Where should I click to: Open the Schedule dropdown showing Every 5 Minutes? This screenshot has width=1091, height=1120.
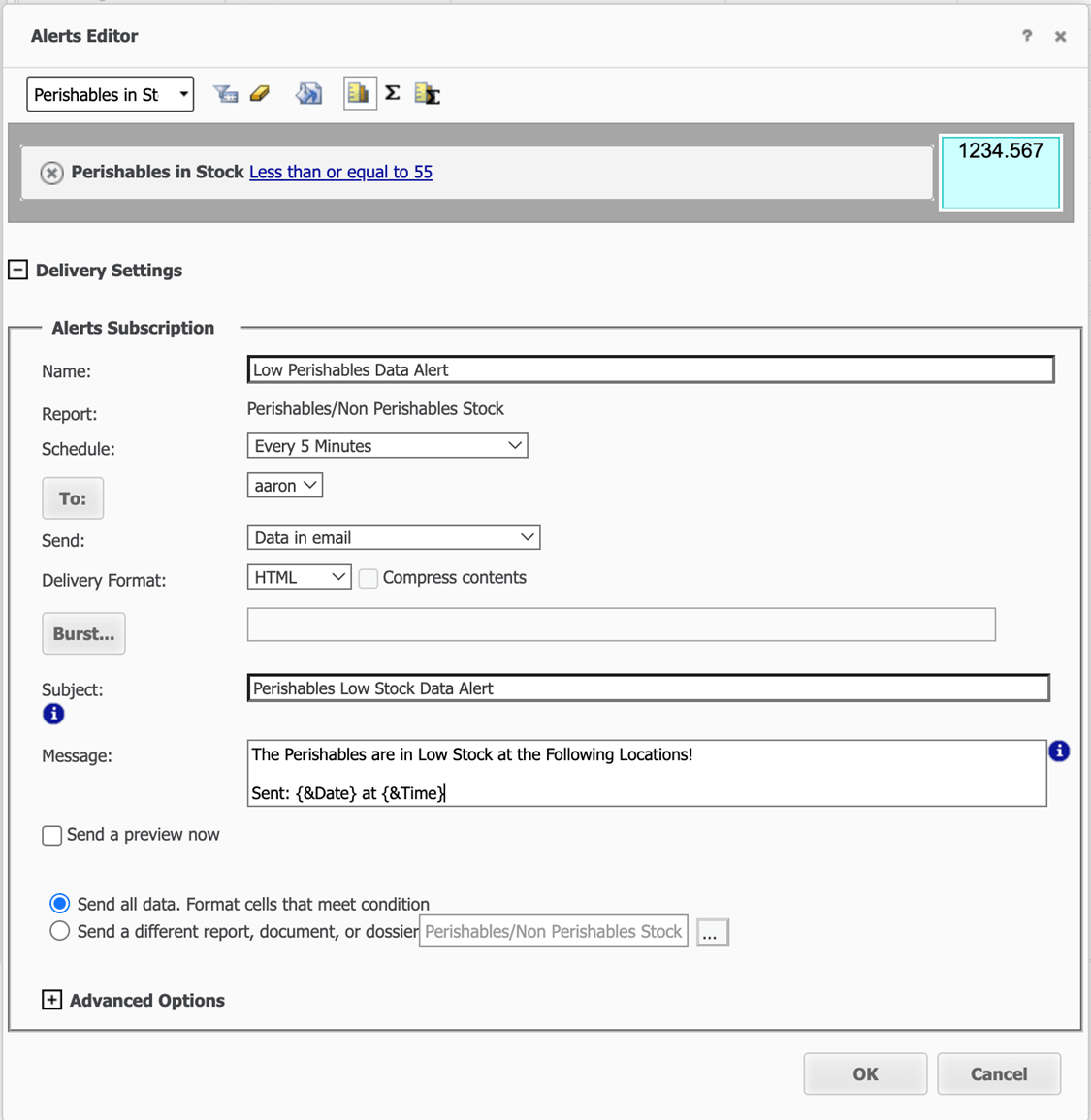click(x=387, y=446)
